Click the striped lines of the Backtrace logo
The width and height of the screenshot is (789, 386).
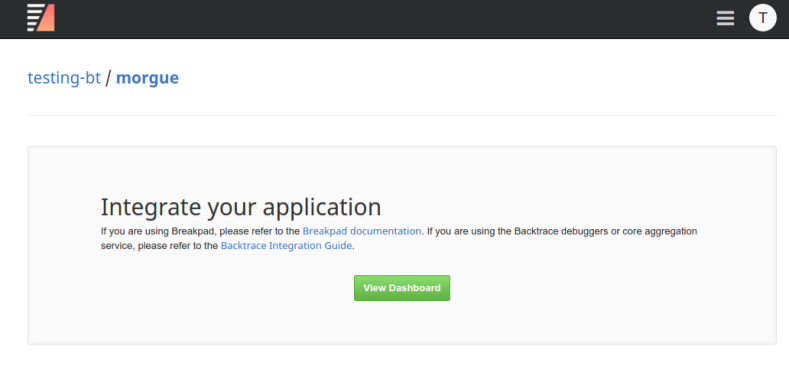(x=34, y=17)
